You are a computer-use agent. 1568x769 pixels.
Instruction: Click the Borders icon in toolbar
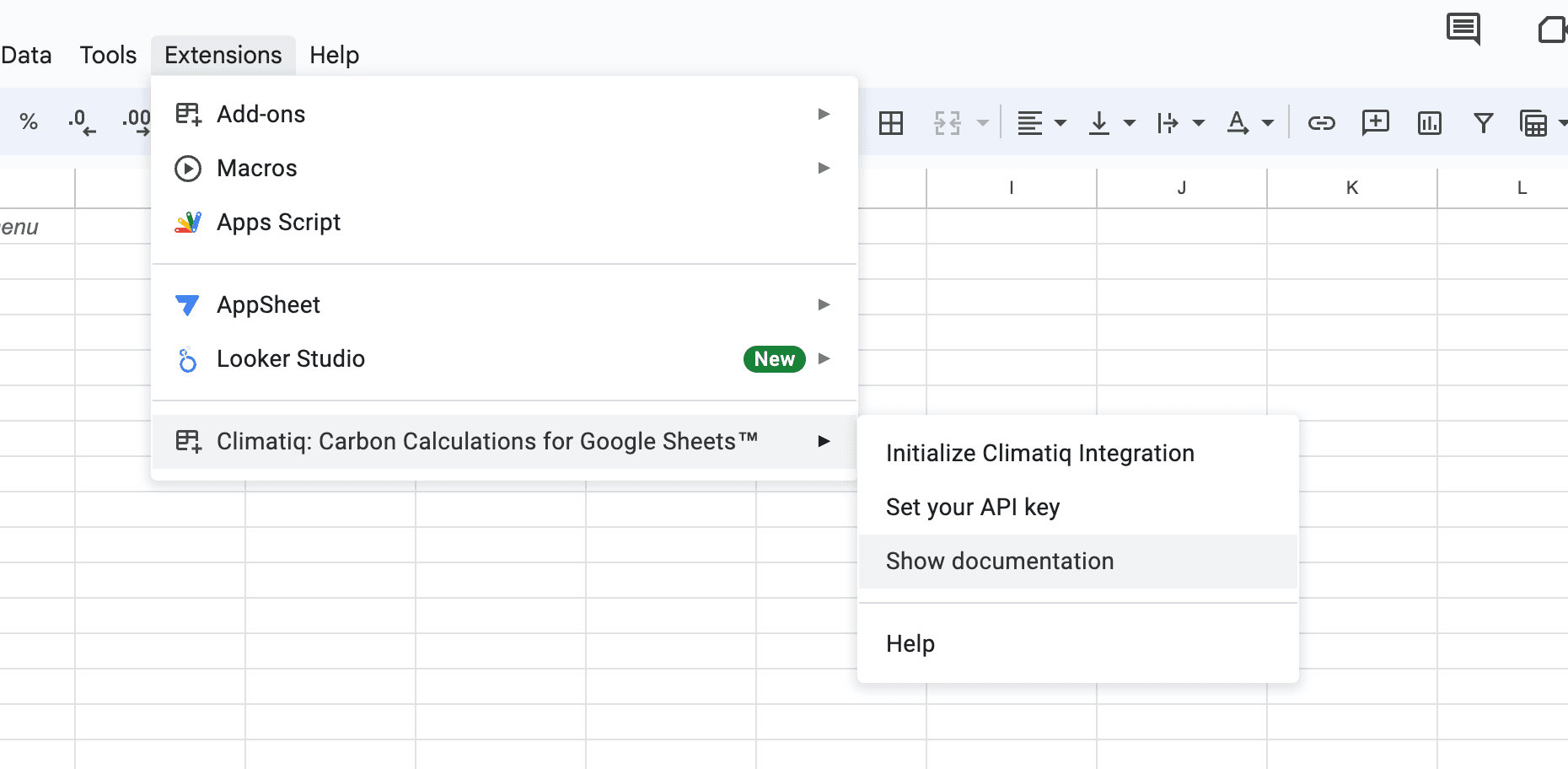pos(890,123)
